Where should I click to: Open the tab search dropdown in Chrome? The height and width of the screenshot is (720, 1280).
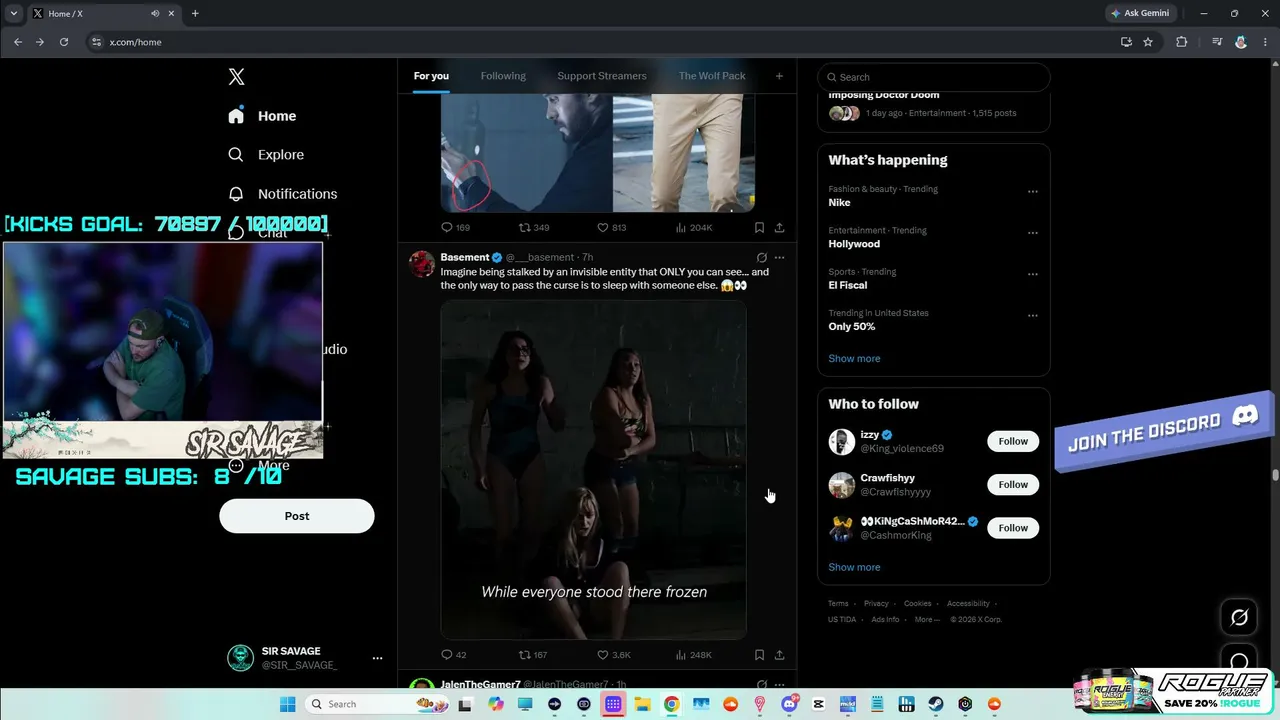(x=13, y=13)
